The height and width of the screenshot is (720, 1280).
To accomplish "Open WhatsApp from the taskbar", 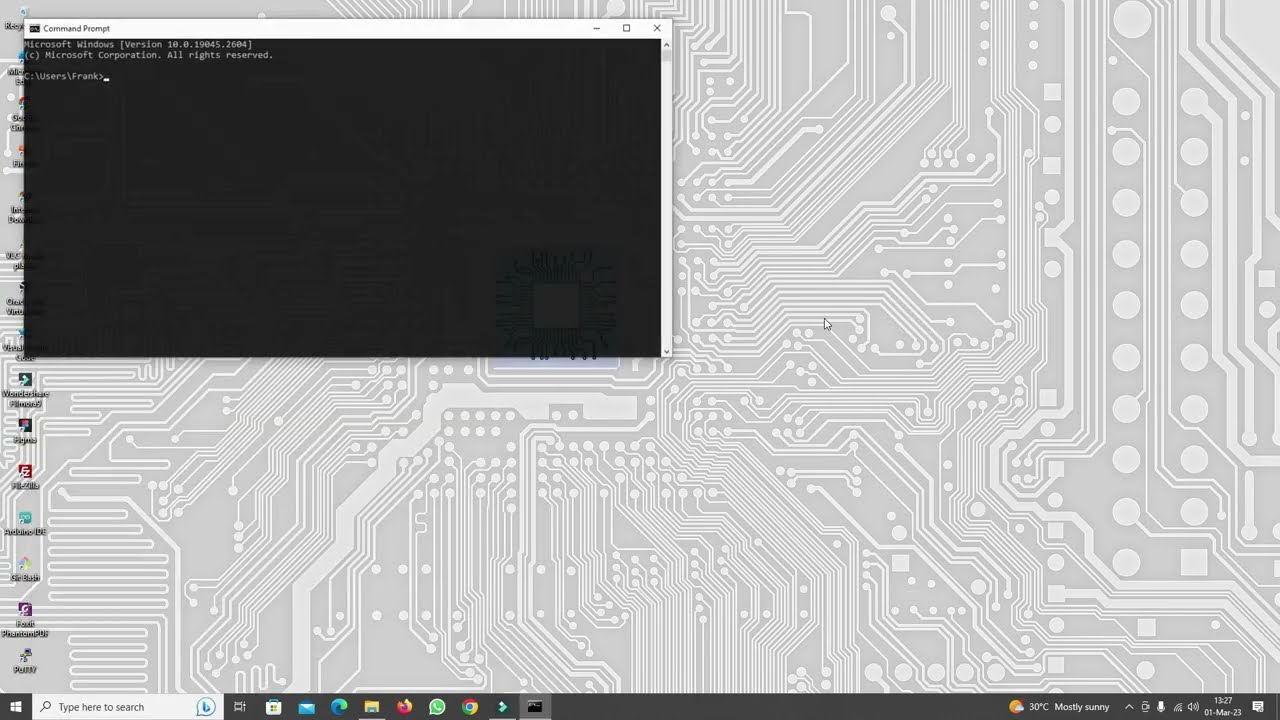I will tap(437, 707).
